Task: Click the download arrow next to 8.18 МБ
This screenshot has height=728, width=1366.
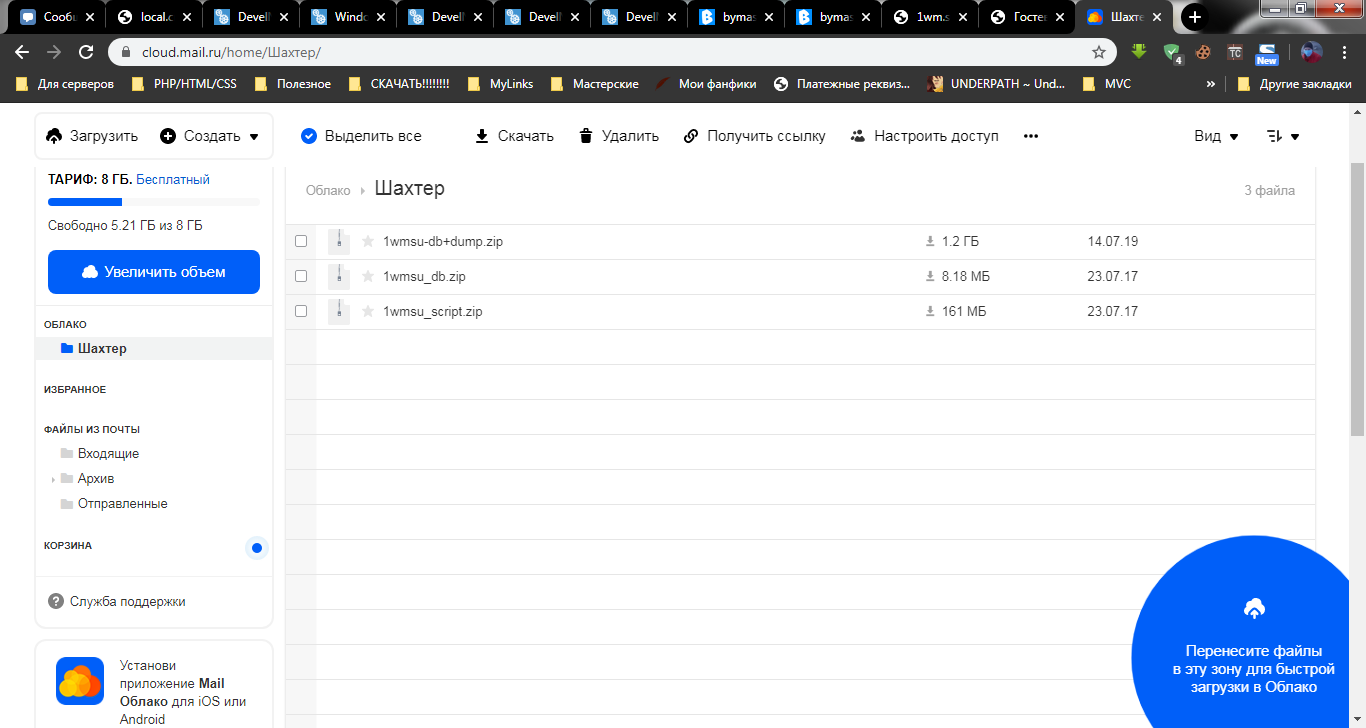Action: click(930, 277)
